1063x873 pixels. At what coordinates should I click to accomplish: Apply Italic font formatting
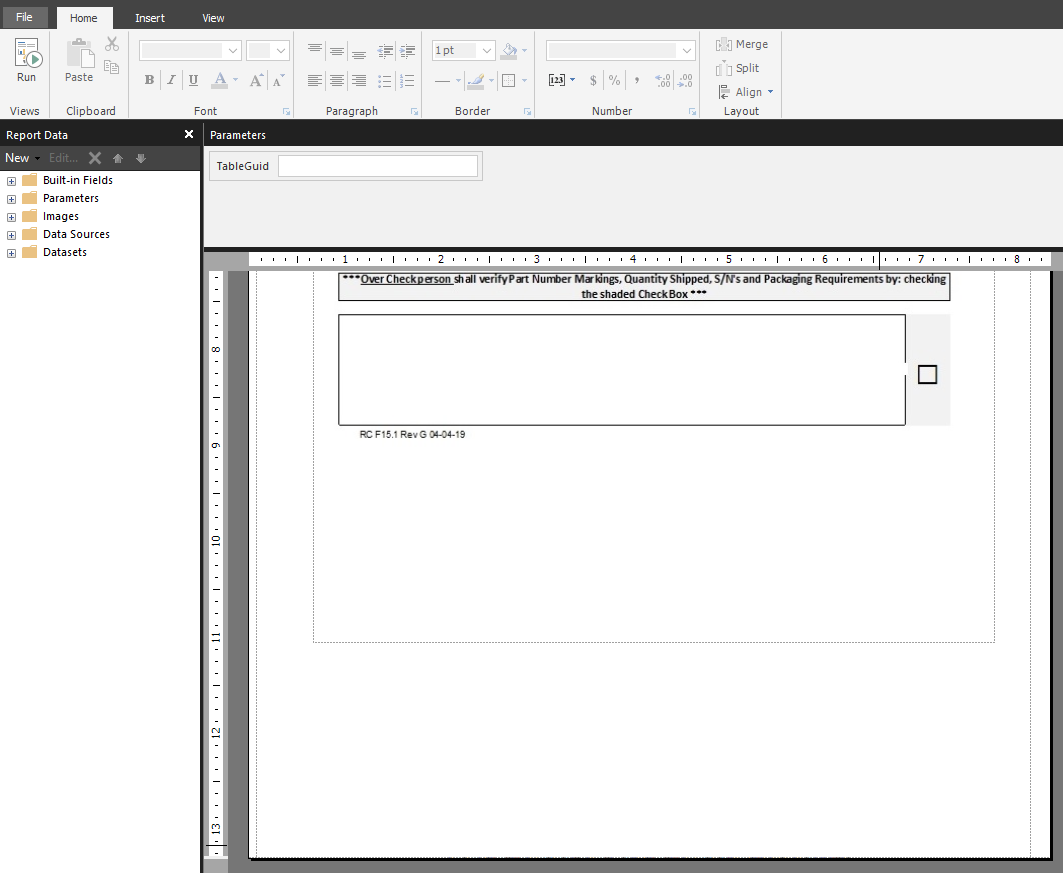[x=172, y=80]
